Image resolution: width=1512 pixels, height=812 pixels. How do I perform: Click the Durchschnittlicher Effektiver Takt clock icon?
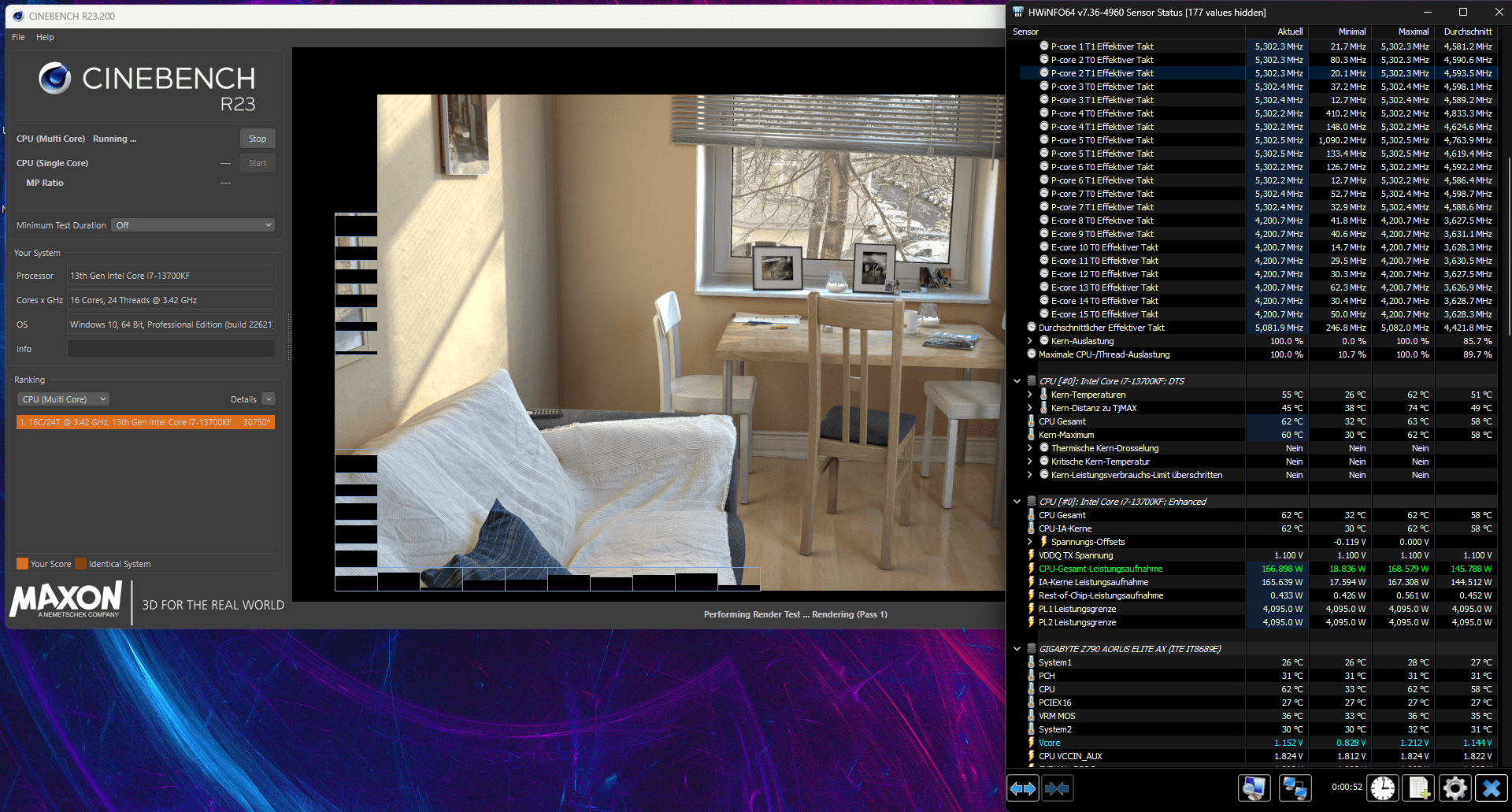point(1032,328)
